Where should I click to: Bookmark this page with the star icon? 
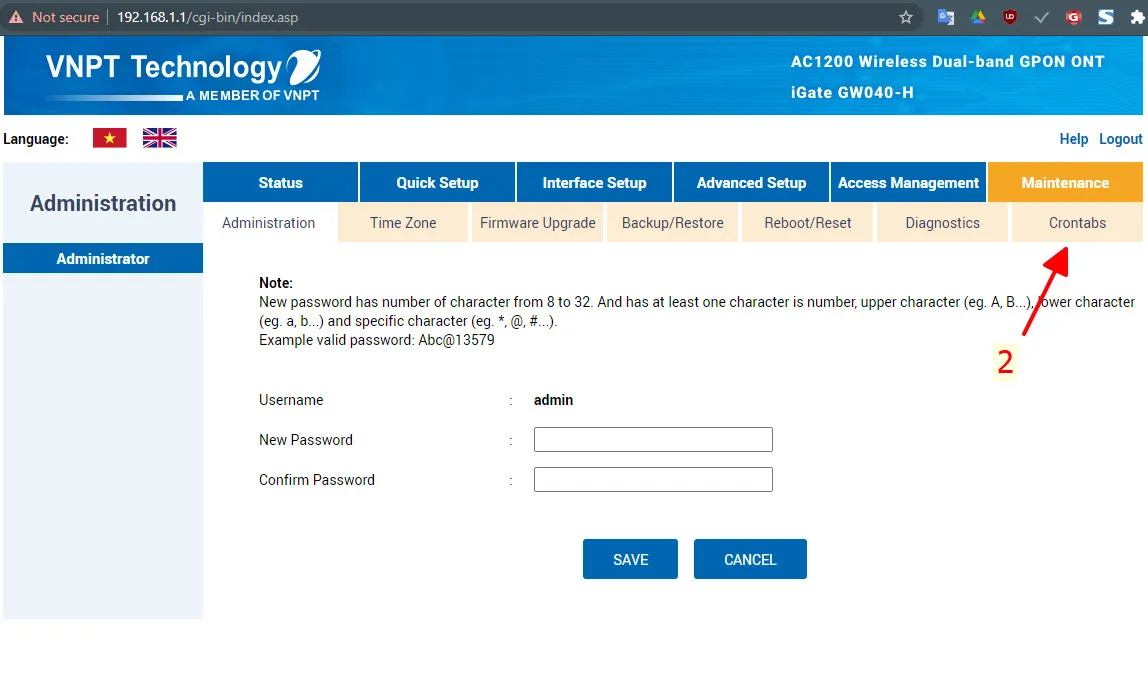point(906,17)
